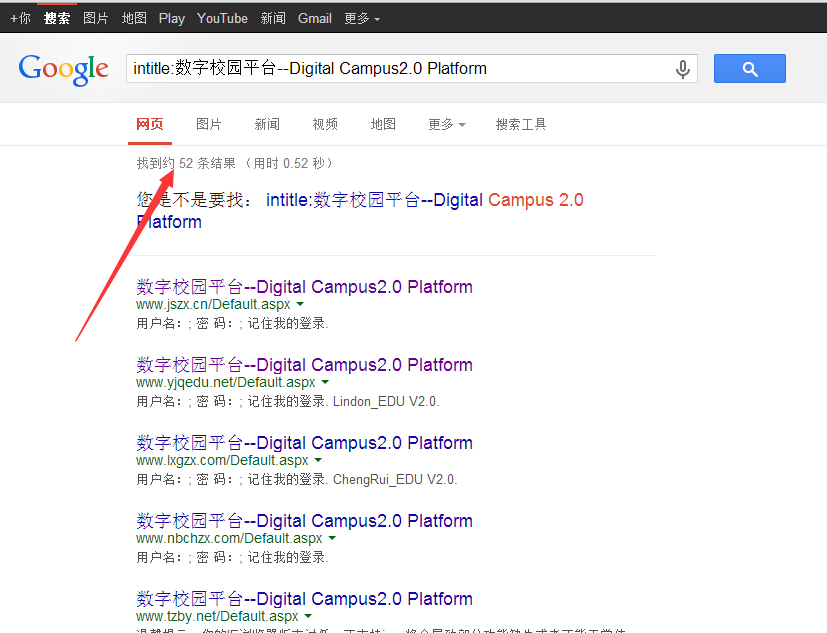Open Play in the top bar
Image resolution: width=827 pixels, height=633 pixels.
[x=171, y=18]
